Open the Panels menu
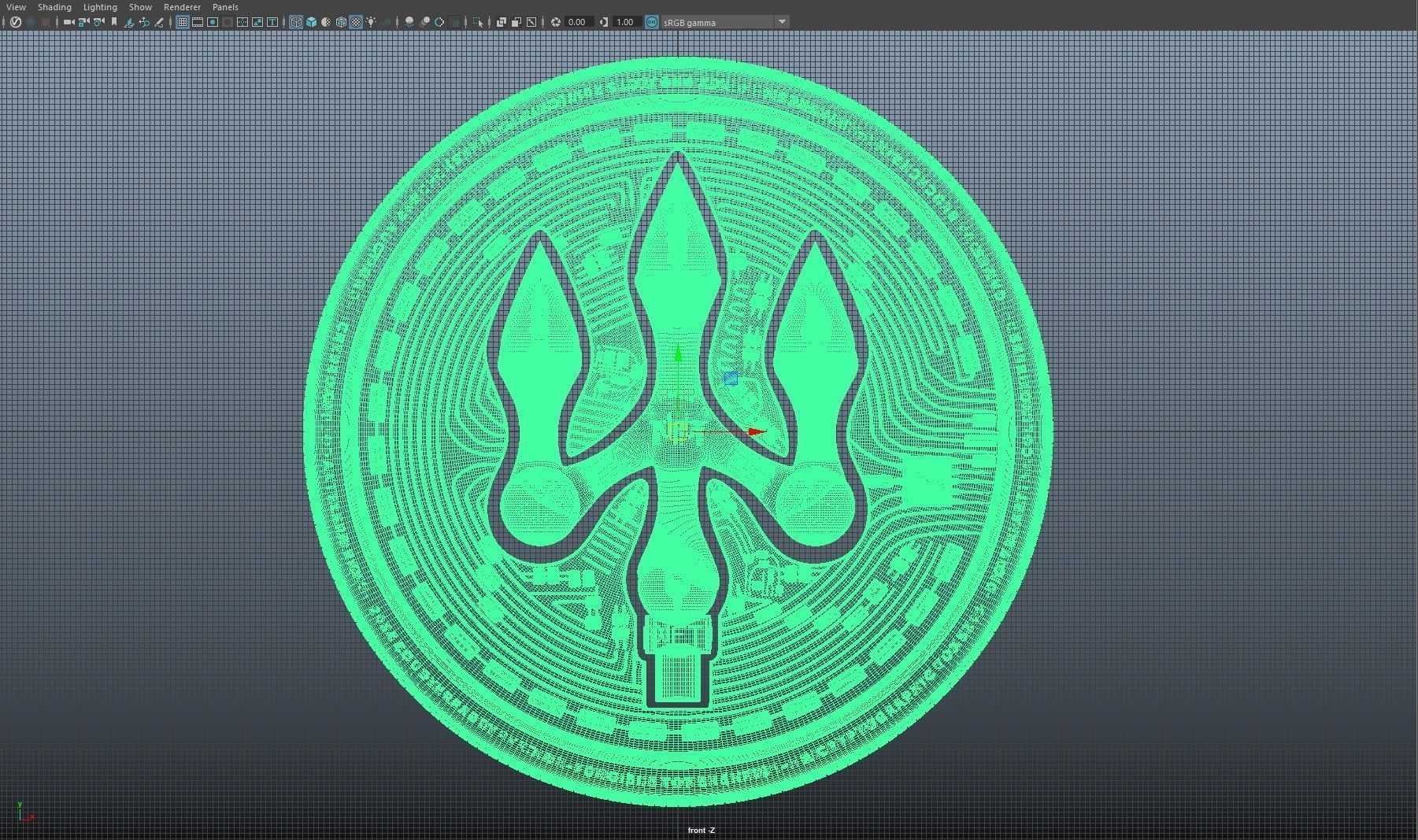The width and height of the screenshot is (1418, 840). 225,7
